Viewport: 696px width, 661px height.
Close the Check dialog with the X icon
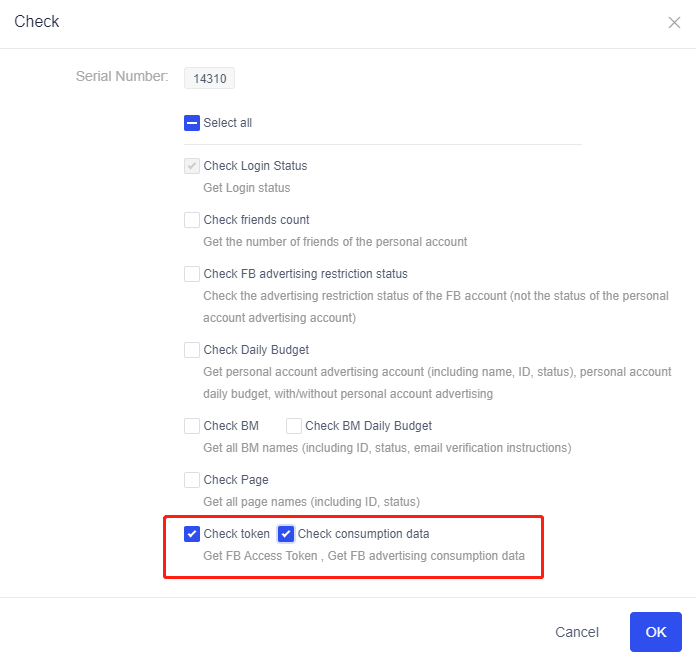click(x=674, y=23)
